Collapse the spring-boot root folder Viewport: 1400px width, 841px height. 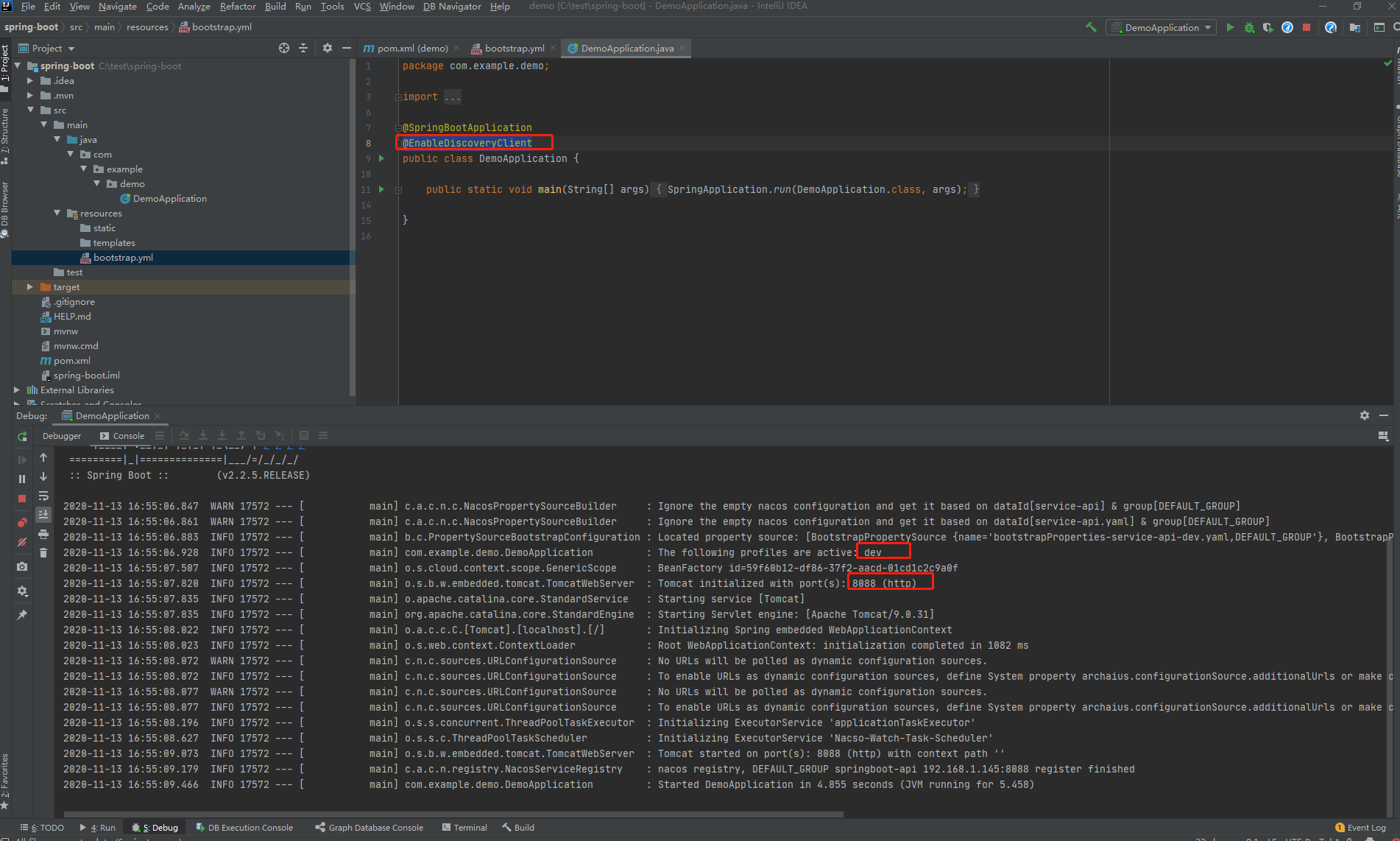pos(18,66)
